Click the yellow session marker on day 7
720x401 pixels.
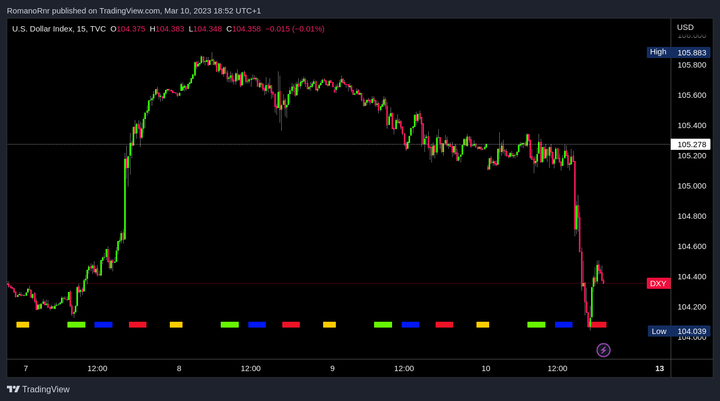click(22, 325)
